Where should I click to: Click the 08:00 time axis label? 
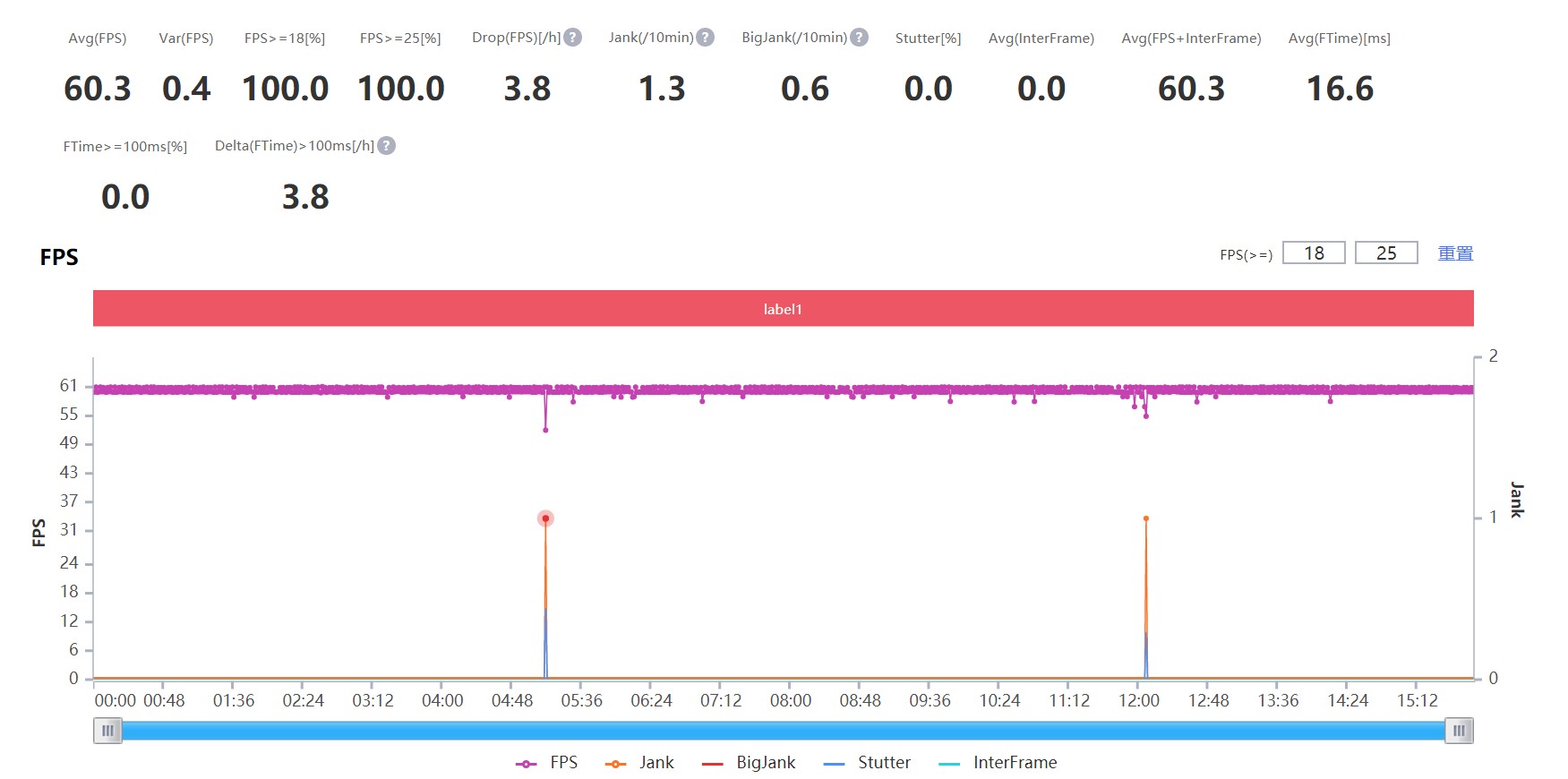click(791, 700)
